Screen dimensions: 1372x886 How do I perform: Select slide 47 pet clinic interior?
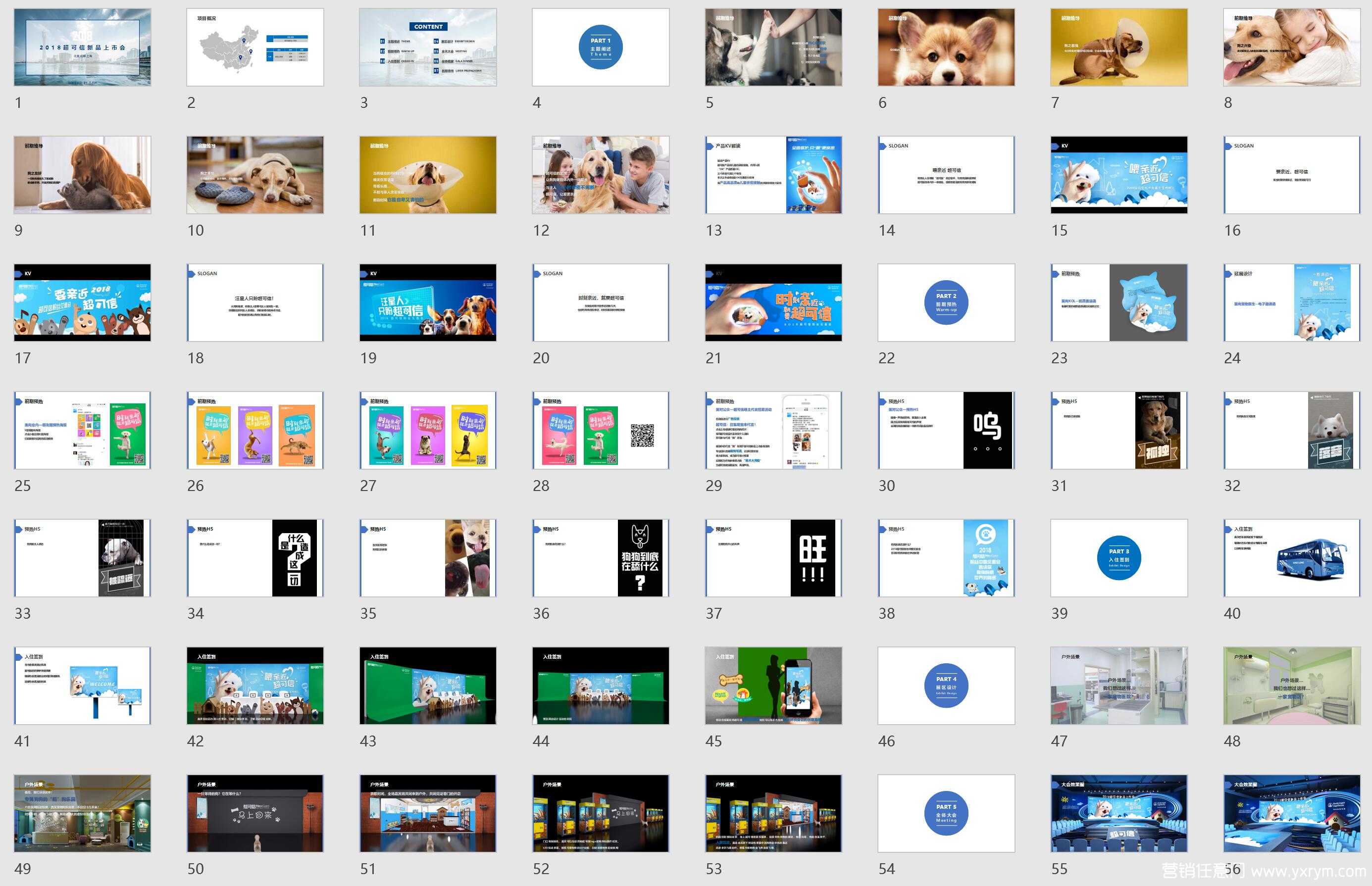pyautogui.click(x=1119, y=686)
